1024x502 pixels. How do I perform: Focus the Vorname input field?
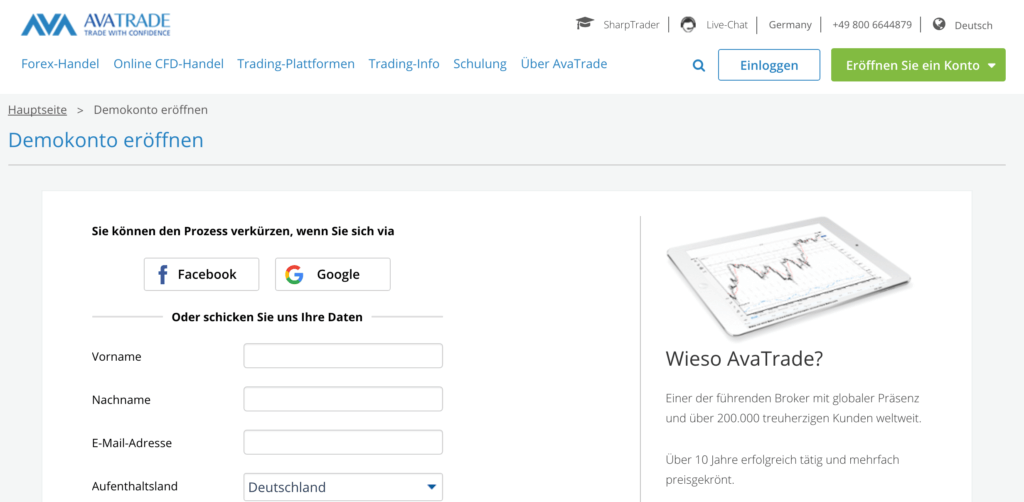[343, 356]
